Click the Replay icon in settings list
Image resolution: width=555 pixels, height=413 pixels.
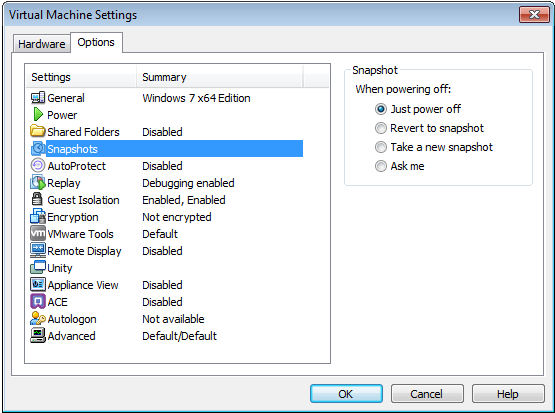[x=38, y=183]
